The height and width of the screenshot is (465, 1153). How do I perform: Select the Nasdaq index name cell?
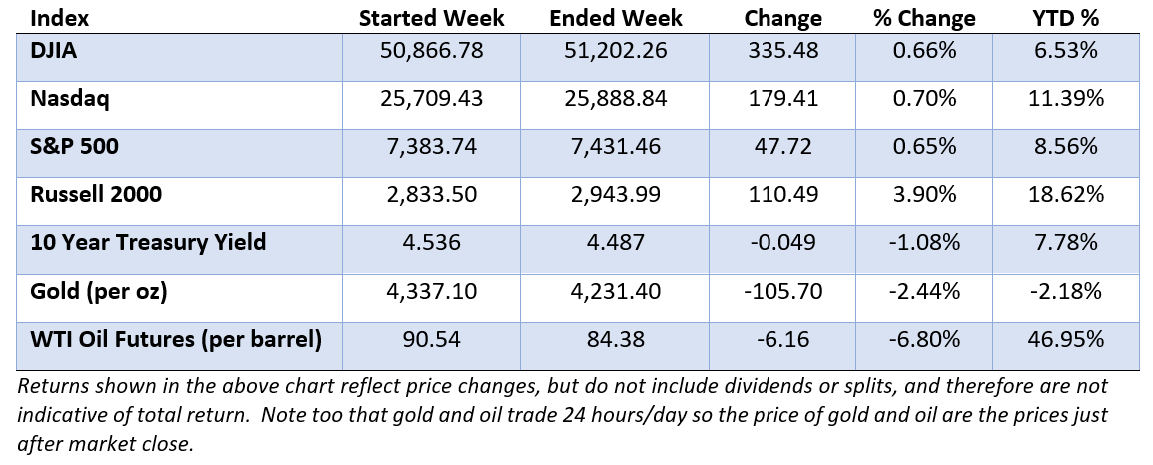(69, 98)
